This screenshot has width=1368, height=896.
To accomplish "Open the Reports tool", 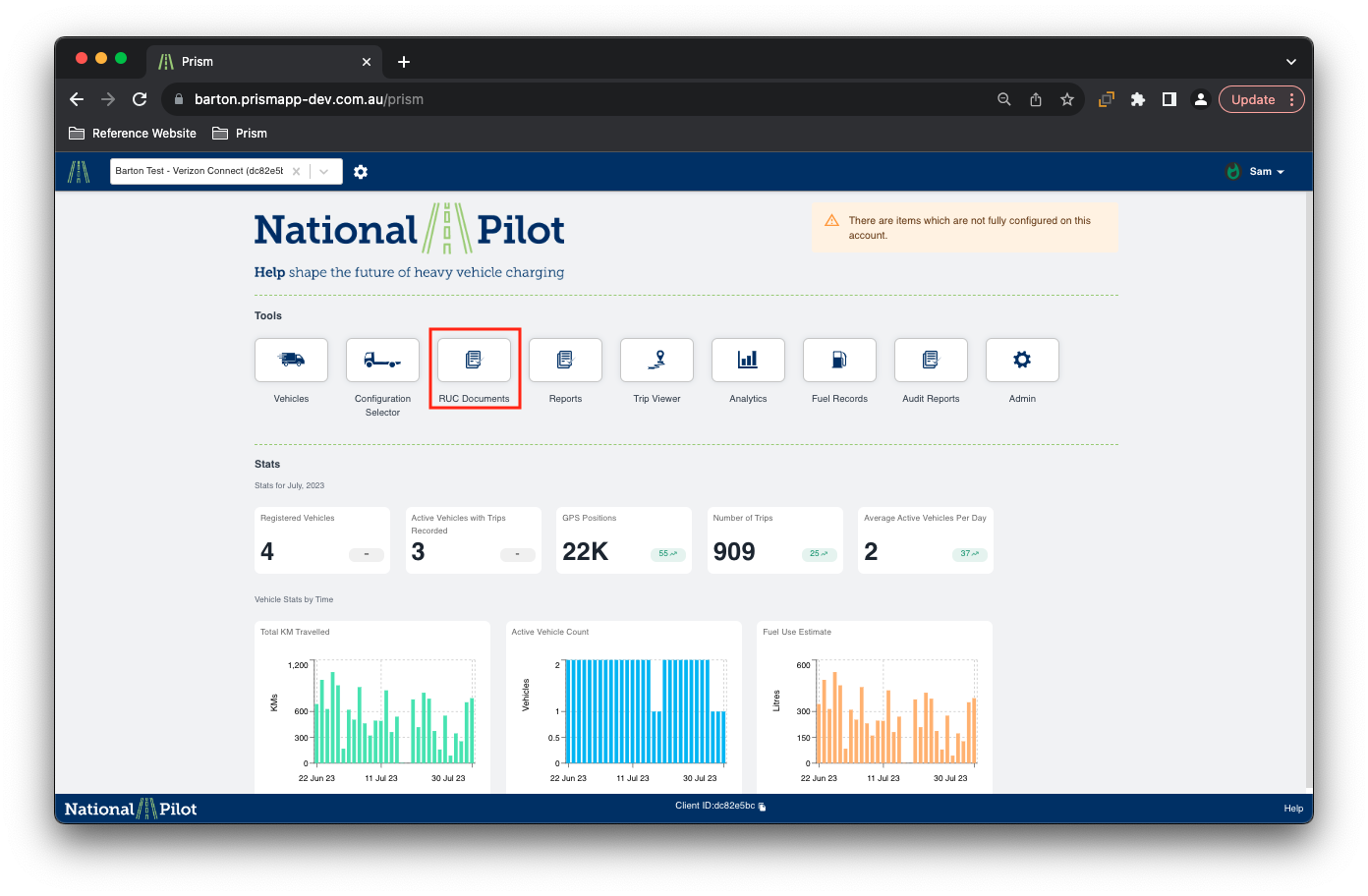I will pyautogui.click(x=565, y=361).
